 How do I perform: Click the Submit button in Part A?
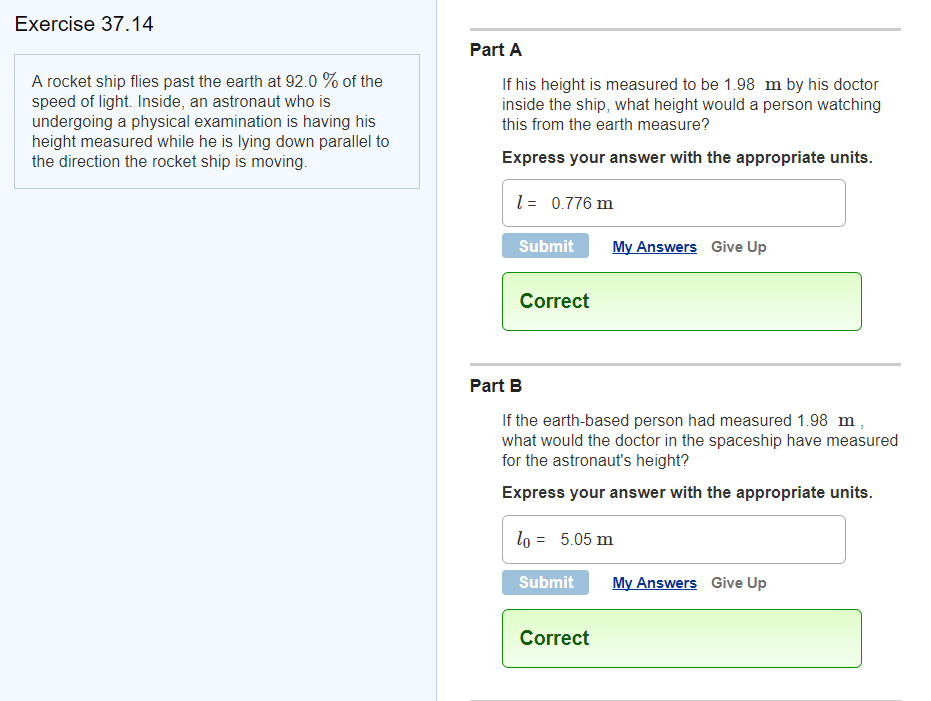(545, 246)
